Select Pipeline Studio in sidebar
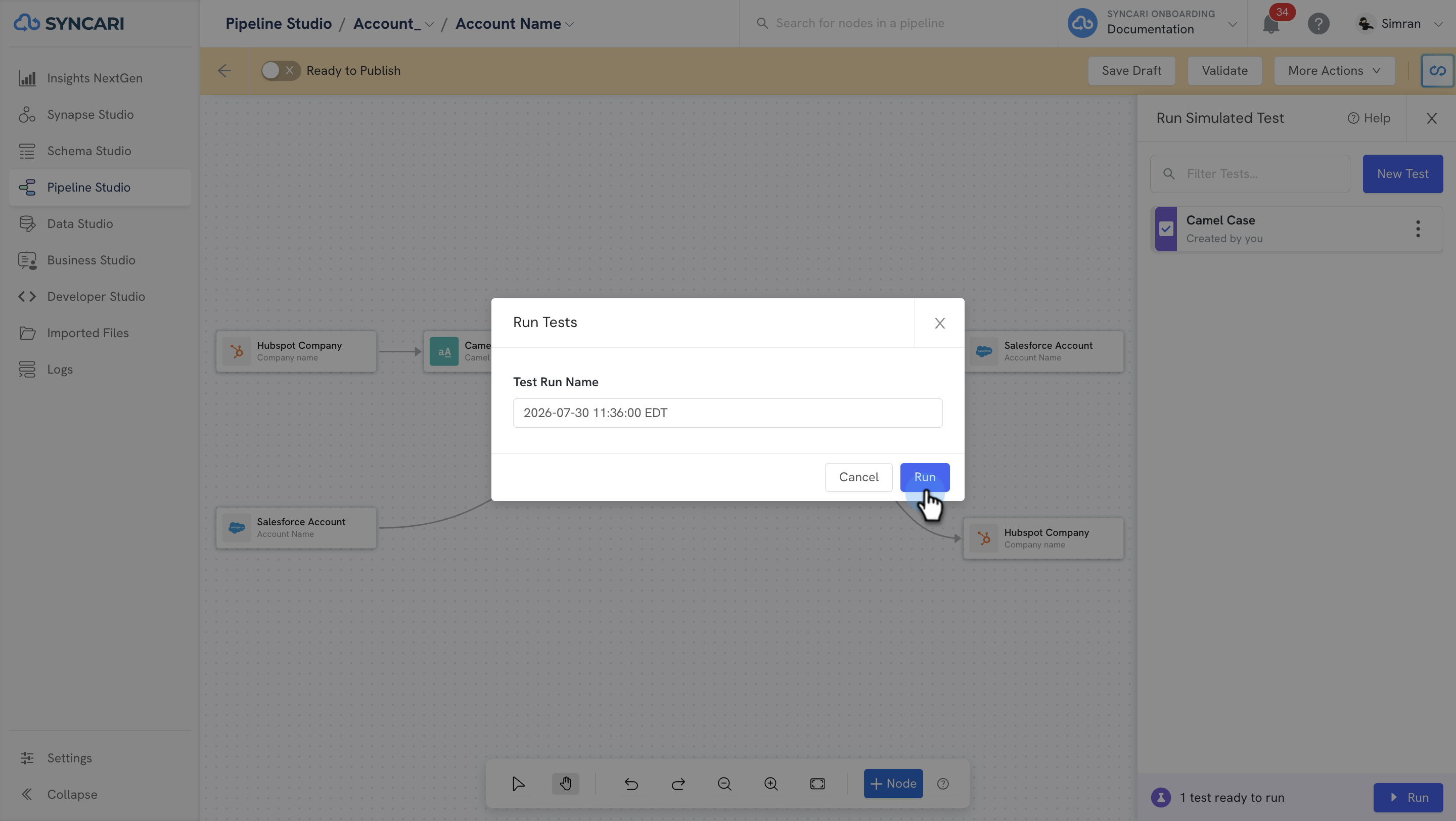Screen dimensions: 1456x821 pos(100,187)
